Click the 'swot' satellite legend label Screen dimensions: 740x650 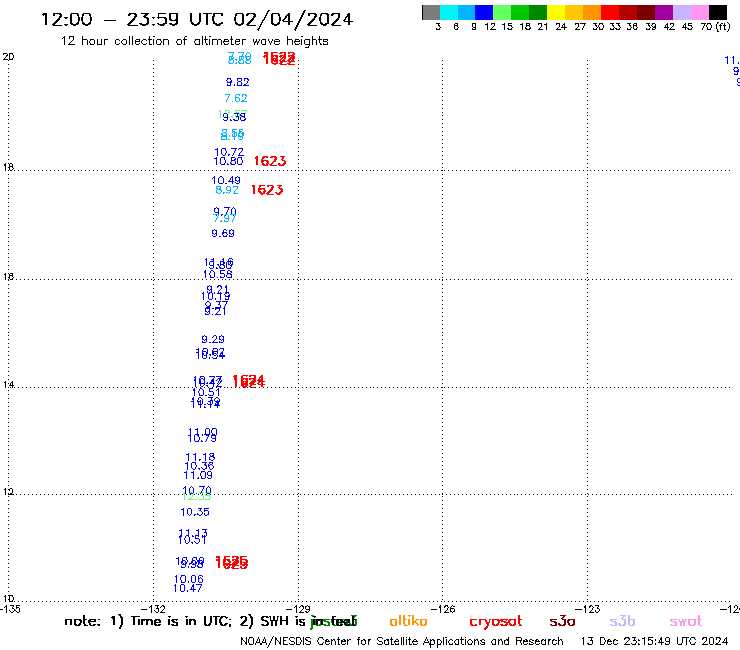[686, 622]
